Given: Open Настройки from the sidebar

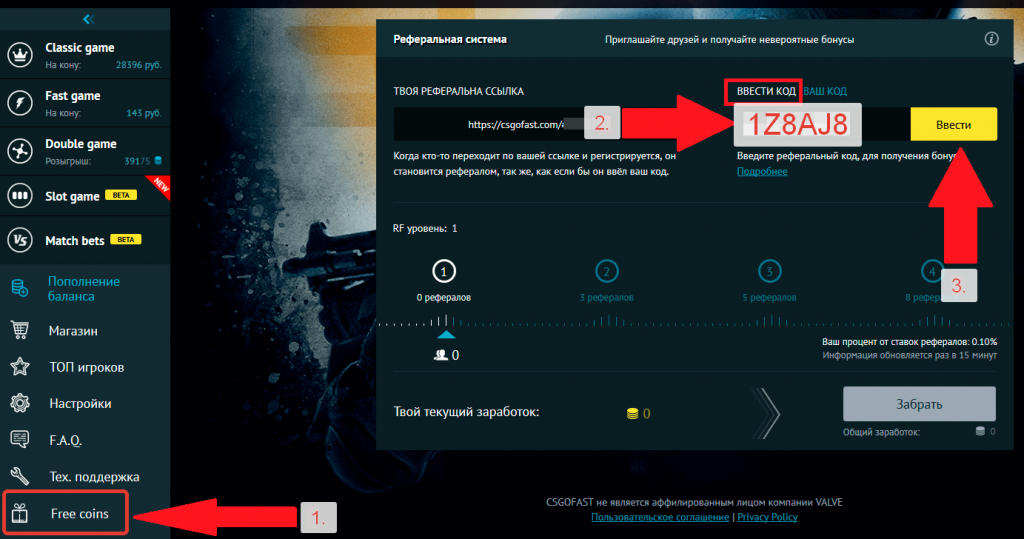Looking at the screenshot, I should click(80, 404).
